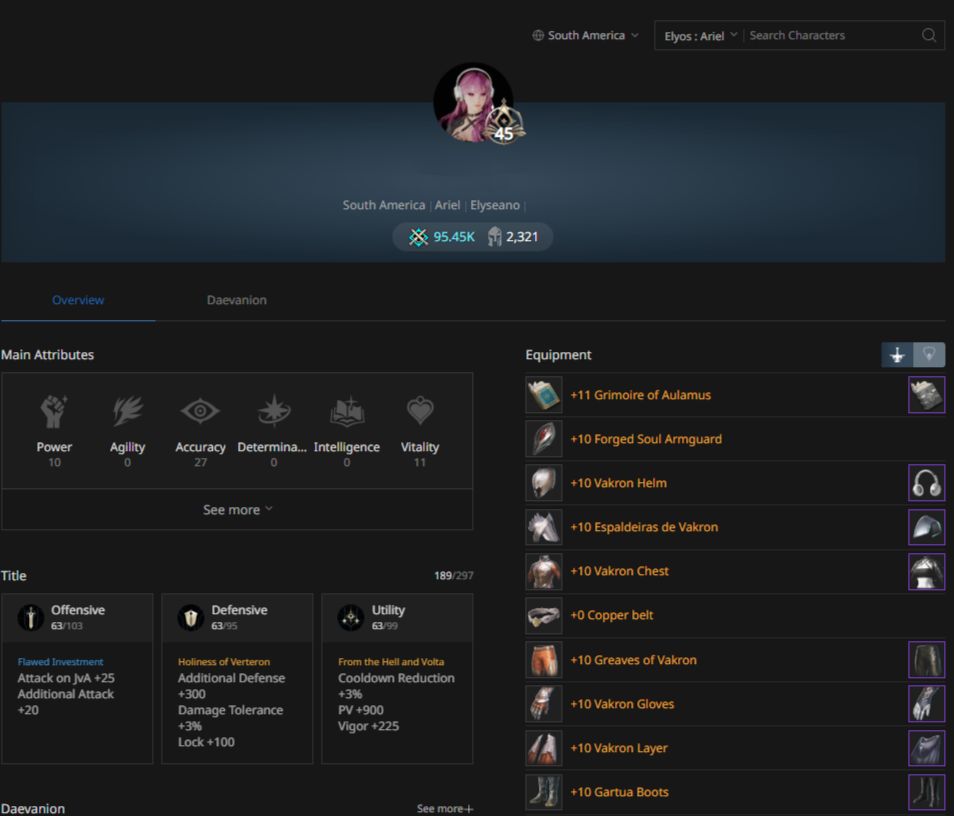Click the 189/297 title count

click(454, 576)
